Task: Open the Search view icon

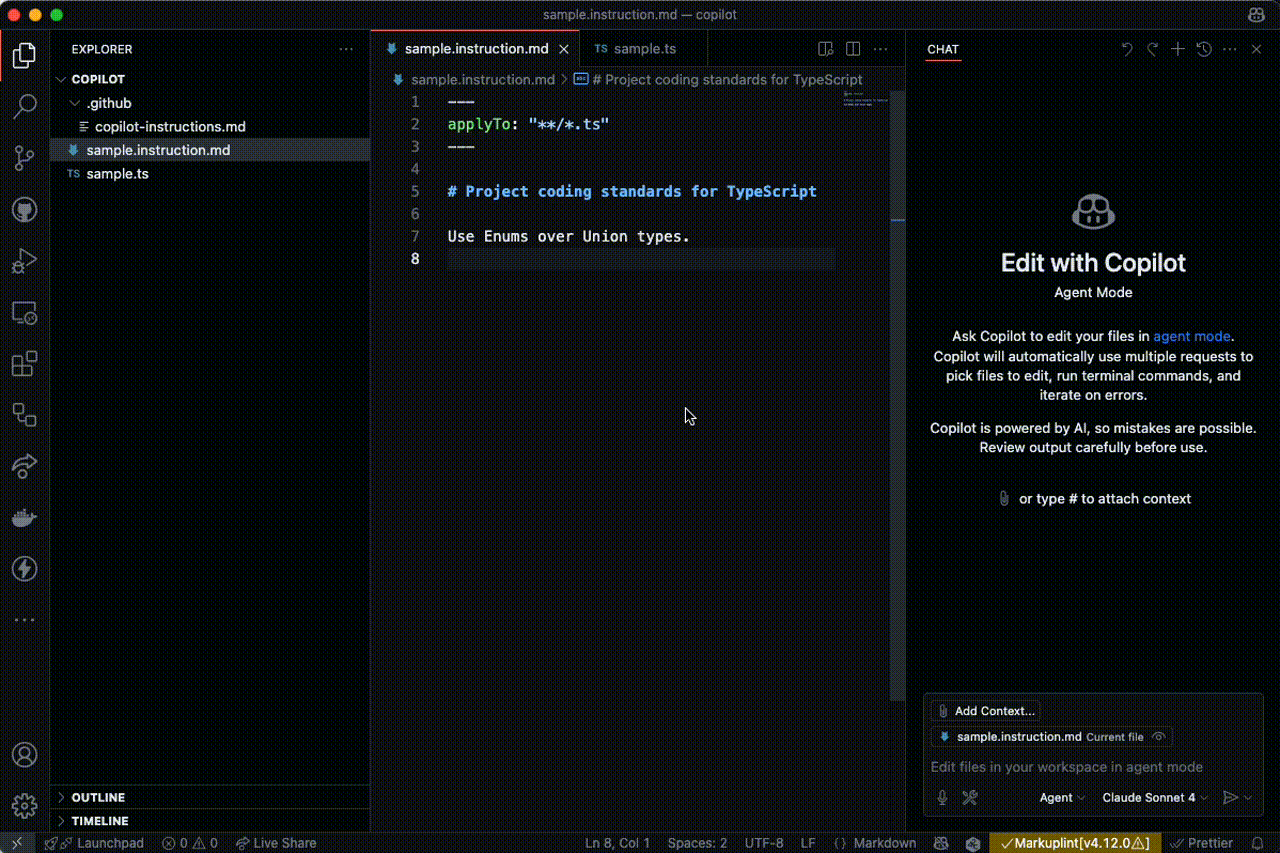Action: (24, 106)
